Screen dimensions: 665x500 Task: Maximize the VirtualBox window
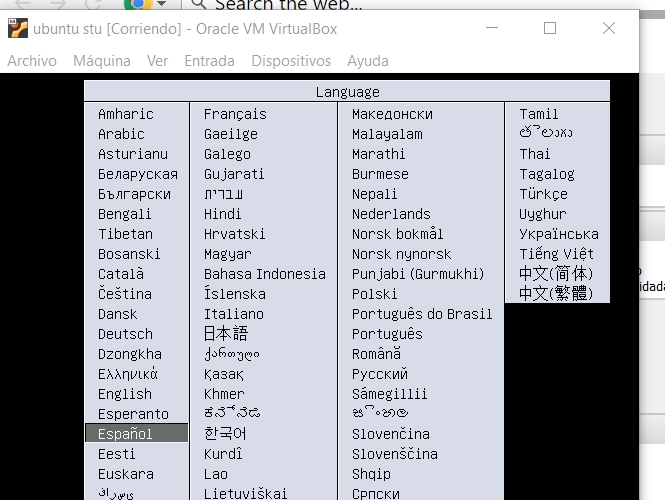pos(550,28)
